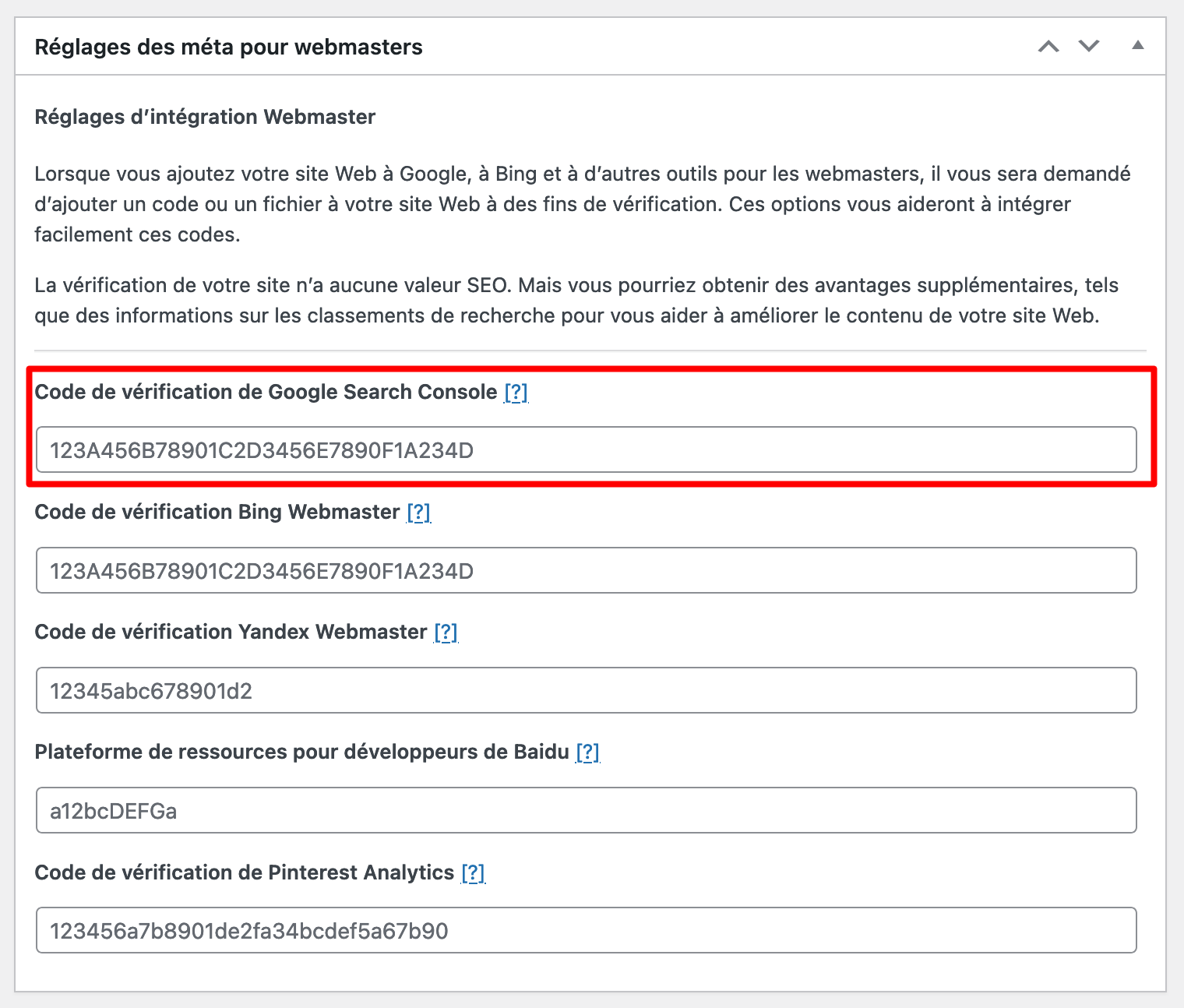1184x1008 pixels.
Task: Select the Baidu code 'a12bcDEFGa'
Action: coord(114,810)
